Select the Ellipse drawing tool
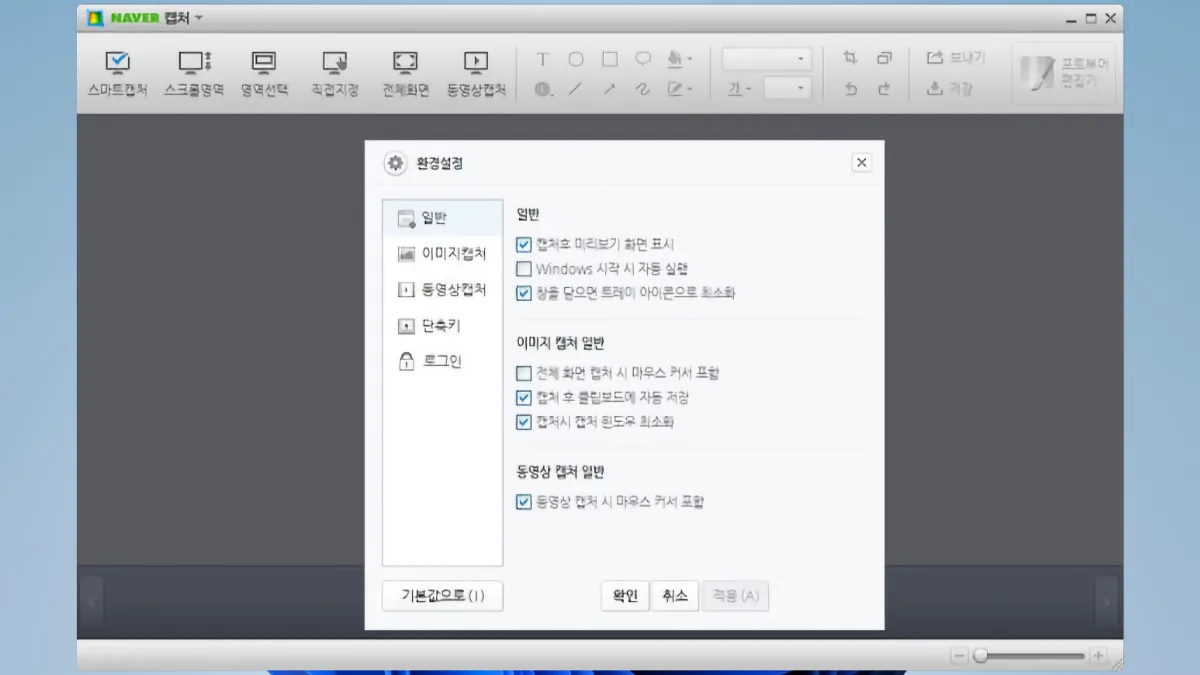 click(576, 59)
